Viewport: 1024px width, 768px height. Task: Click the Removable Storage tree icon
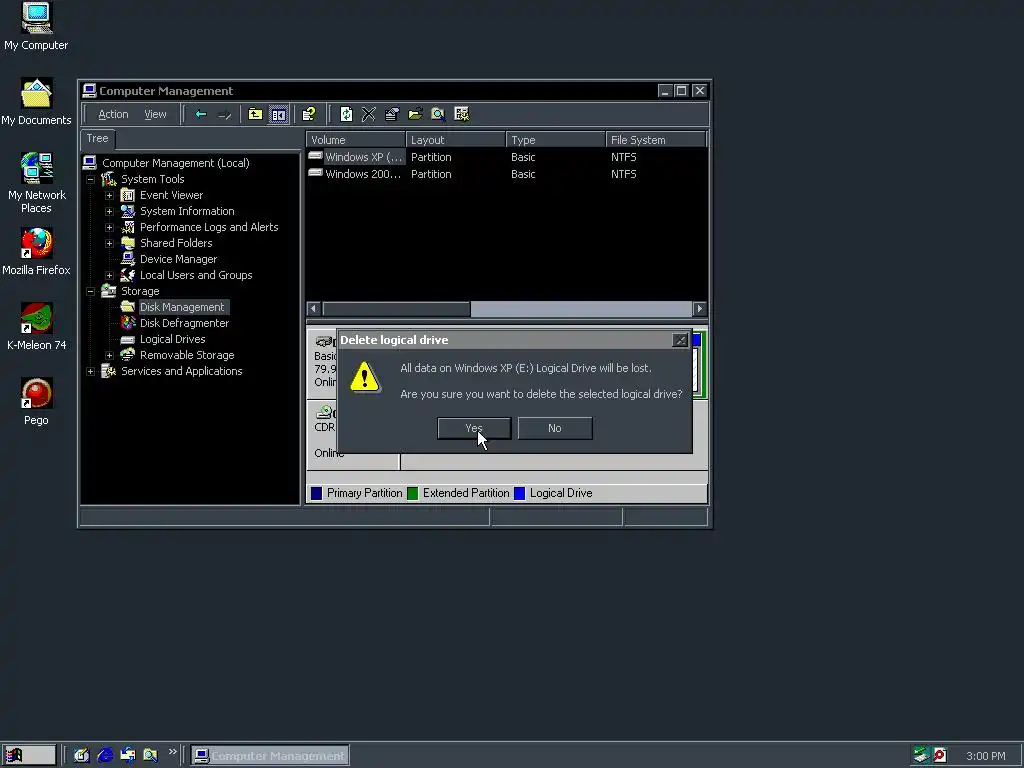[128, 355]
